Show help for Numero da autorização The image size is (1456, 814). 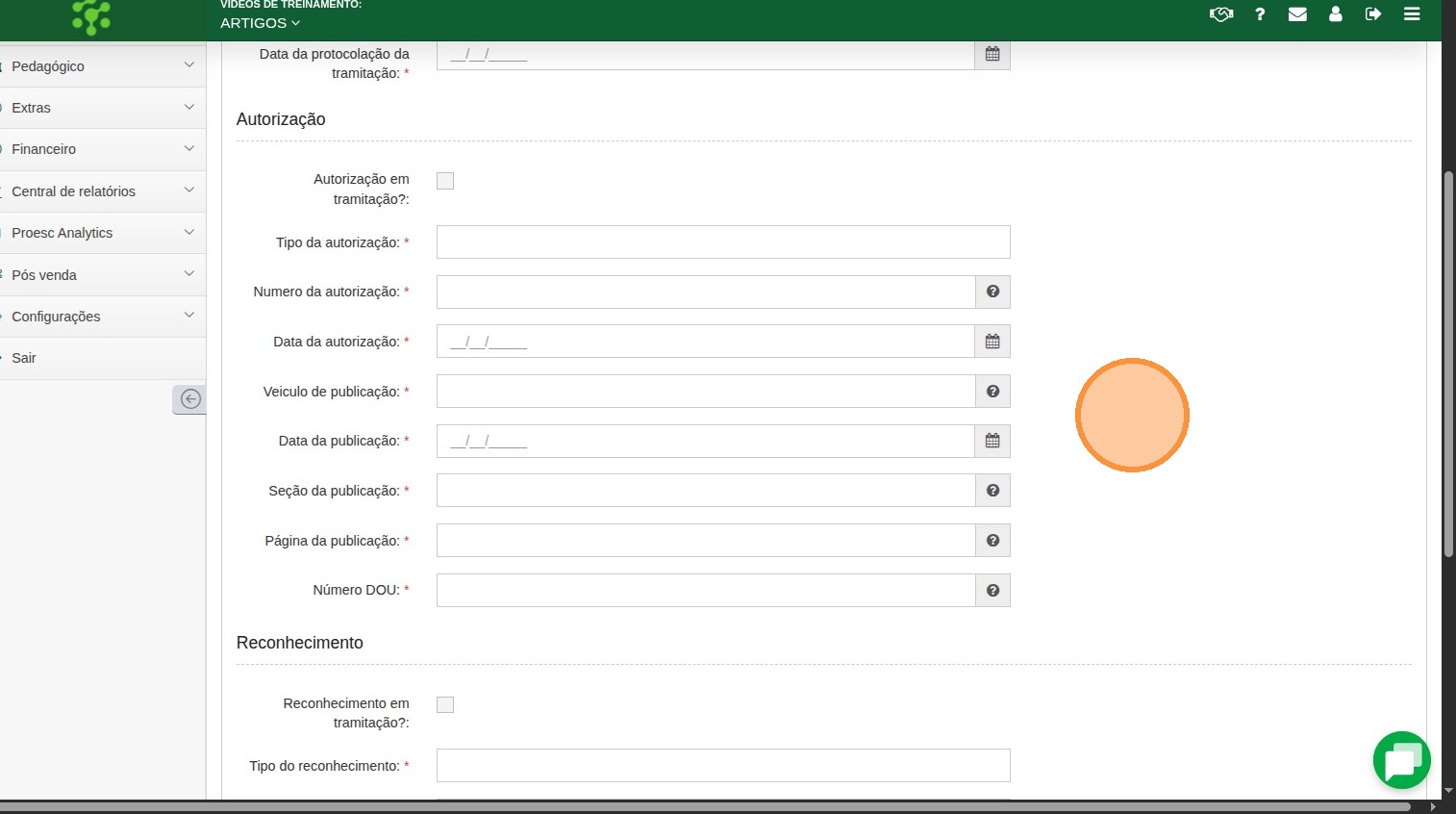click(992, 292)
